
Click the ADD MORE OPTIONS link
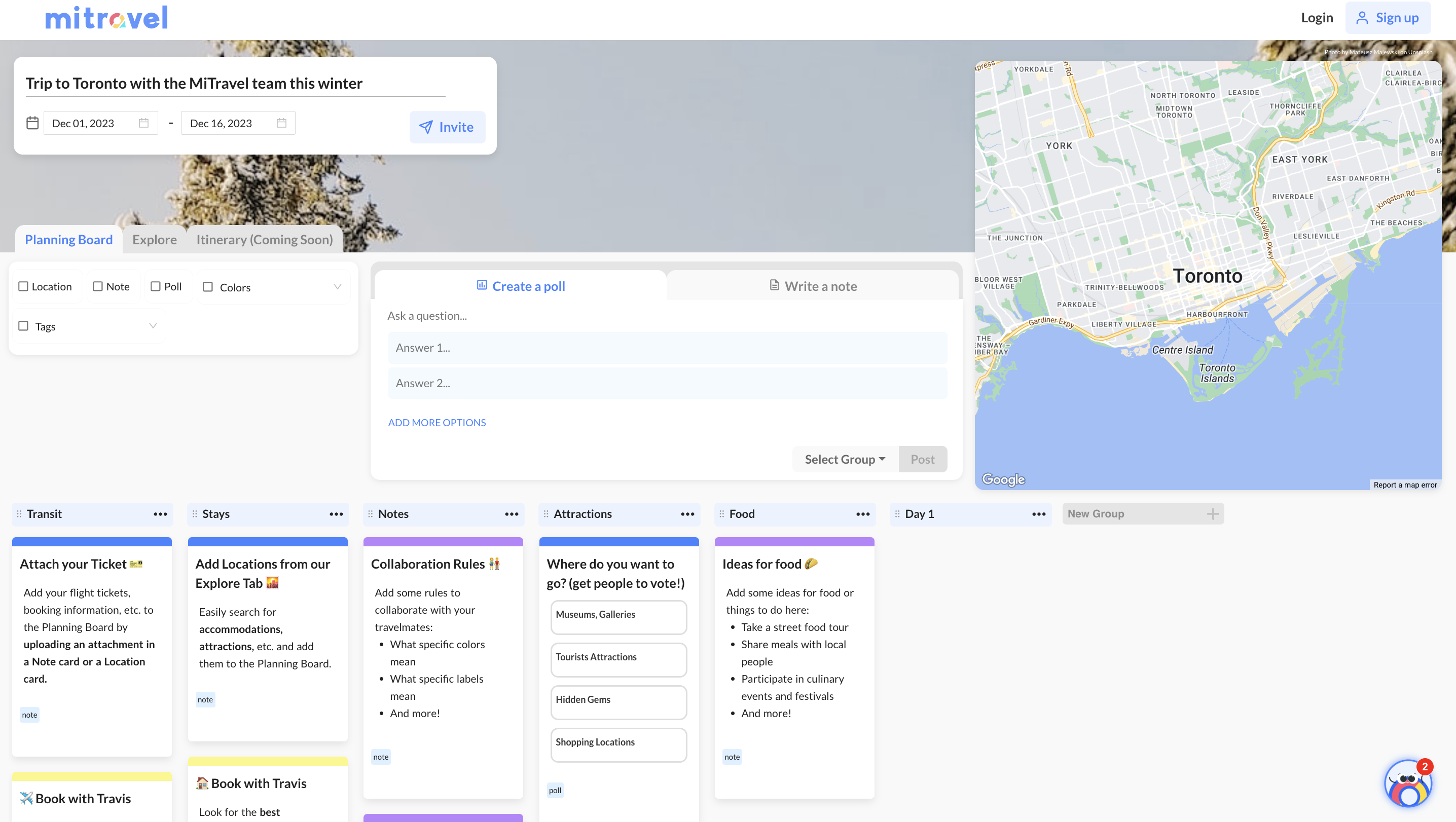pyautogui.click(x=436, y=423)
